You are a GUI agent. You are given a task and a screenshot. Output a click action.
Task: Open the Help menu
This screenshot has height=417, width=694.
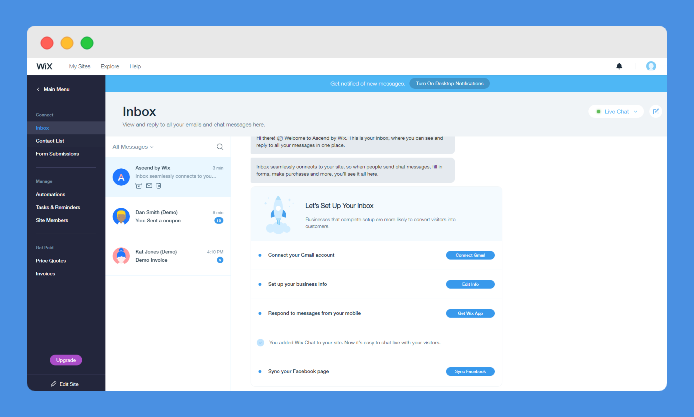click(x=135, y=66)
